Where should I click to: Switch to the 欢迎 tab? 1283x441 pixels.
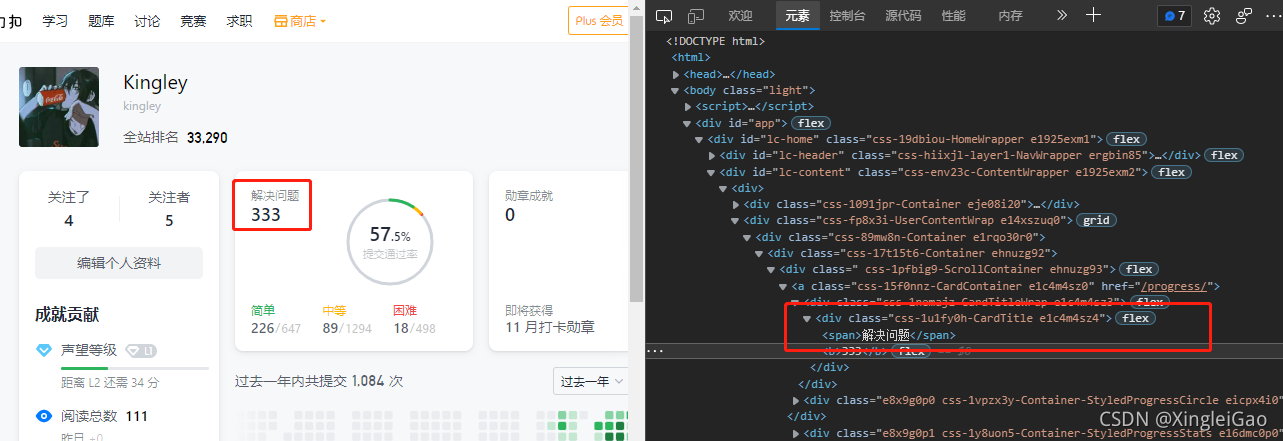[740, 16]
